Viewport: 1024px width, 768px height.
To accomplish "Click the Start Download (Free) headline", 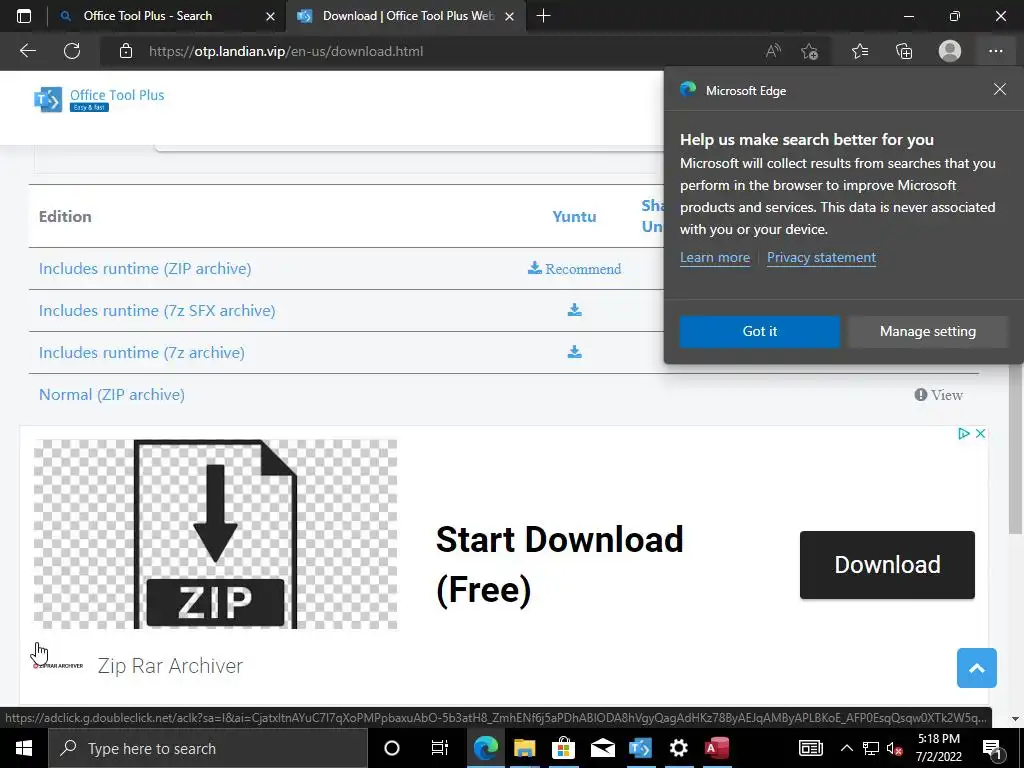I will (559, 565).
